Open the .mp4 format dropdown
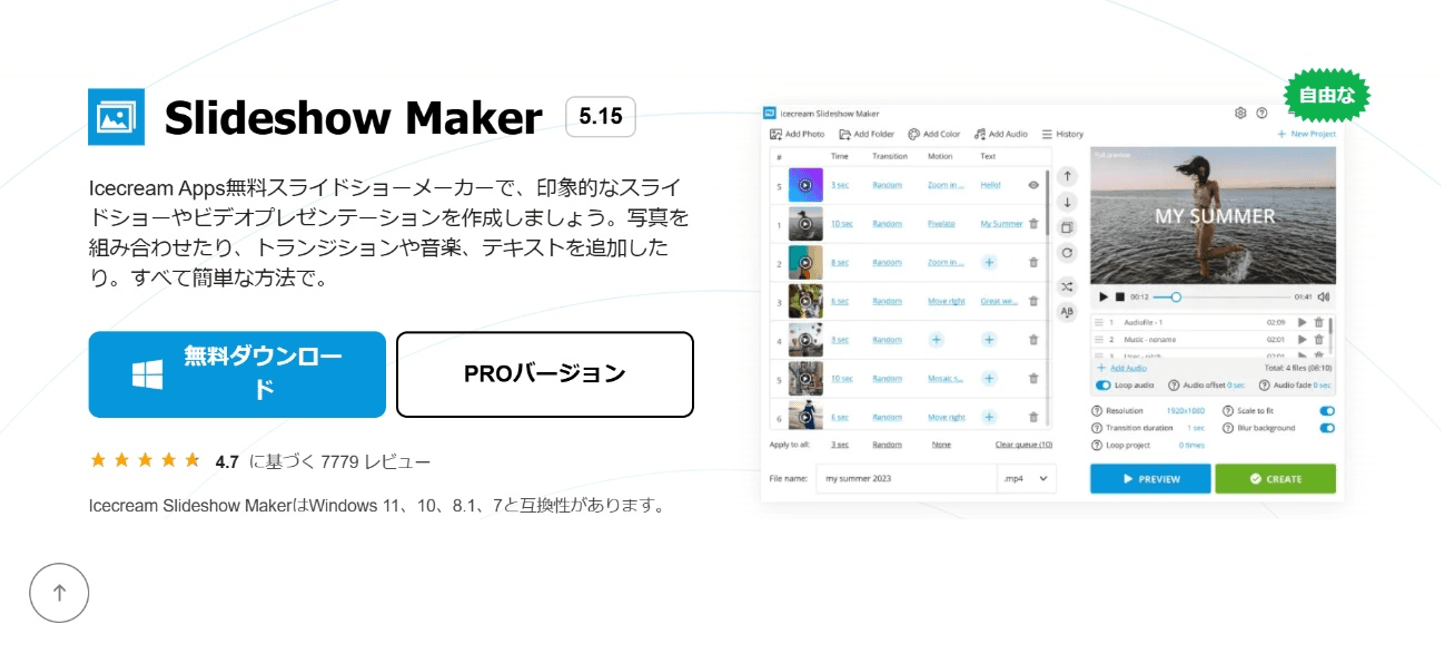This screenshot has width=1441, height=645. (x=1027, y=479)
